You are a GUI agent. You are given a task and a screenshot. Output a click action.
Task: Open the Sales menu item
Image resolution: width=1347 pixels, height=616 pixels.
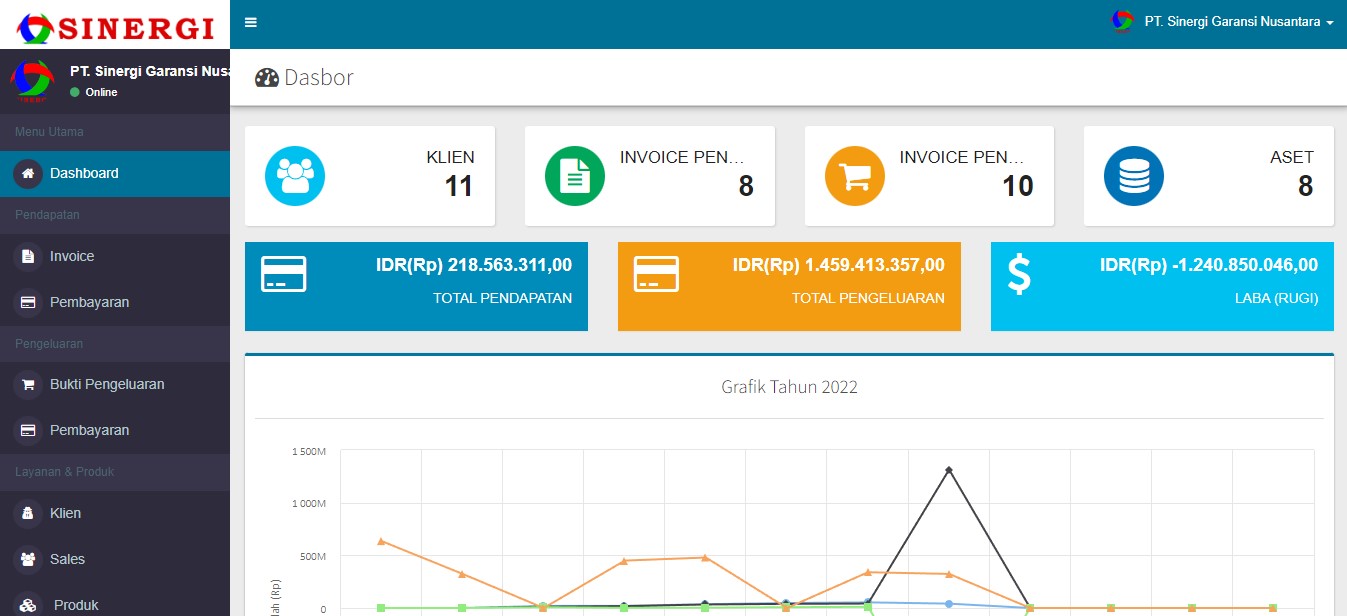pos(67,559)
